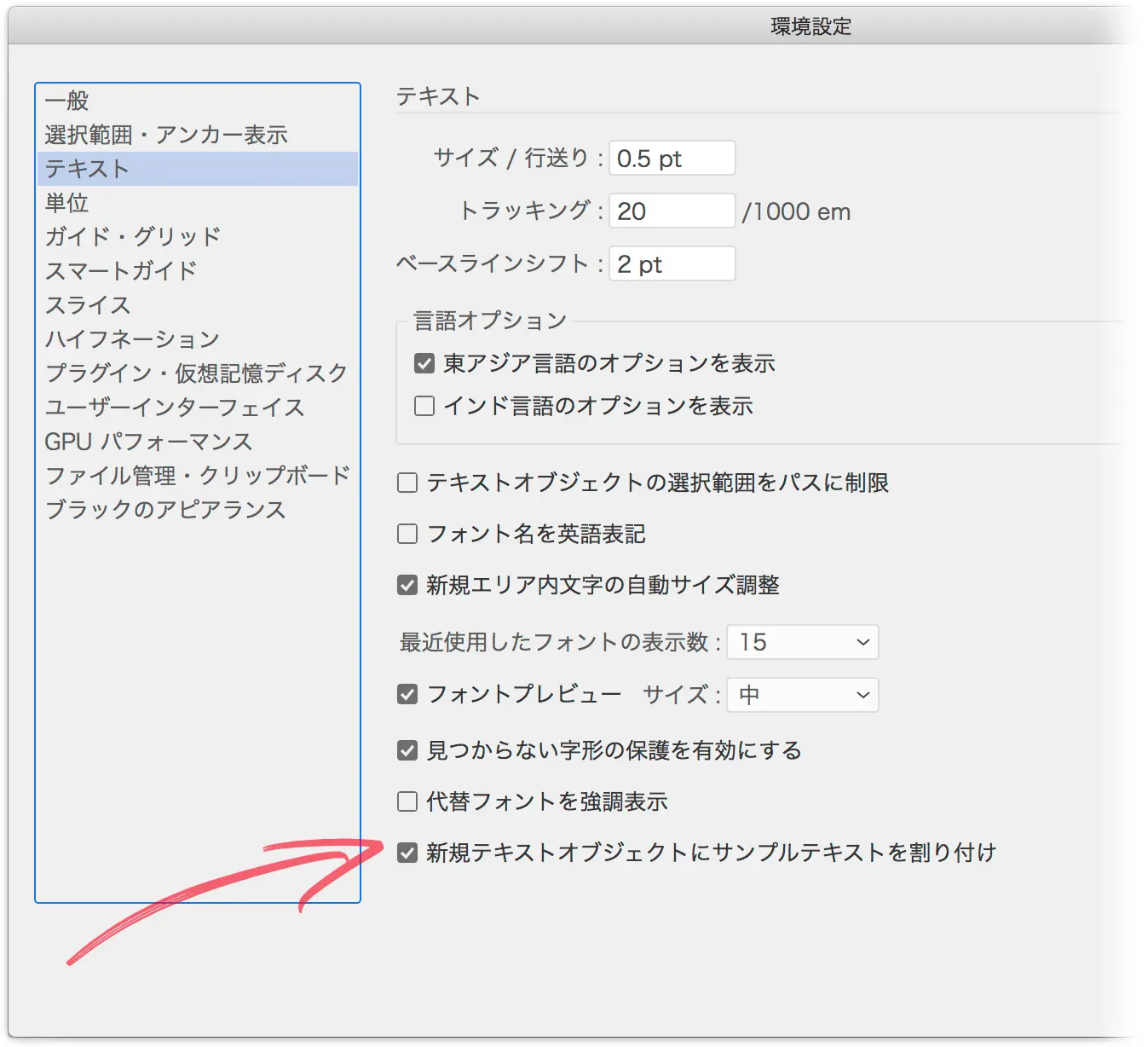The height and width of the screenshot is (1047, 1148).
Task: Disable 新規エリア内文字の自動サイズ調整
Action: (406, 585)
